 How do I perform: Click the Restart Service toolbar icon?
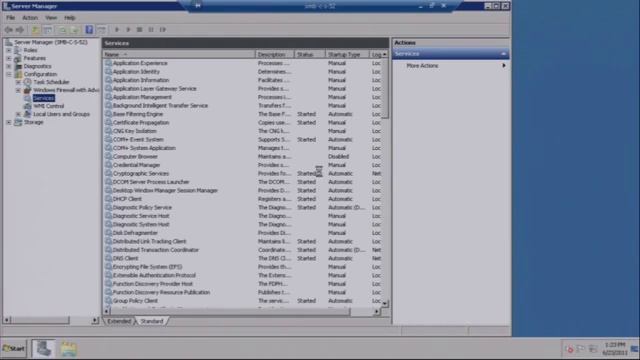(x=162, y=30)
